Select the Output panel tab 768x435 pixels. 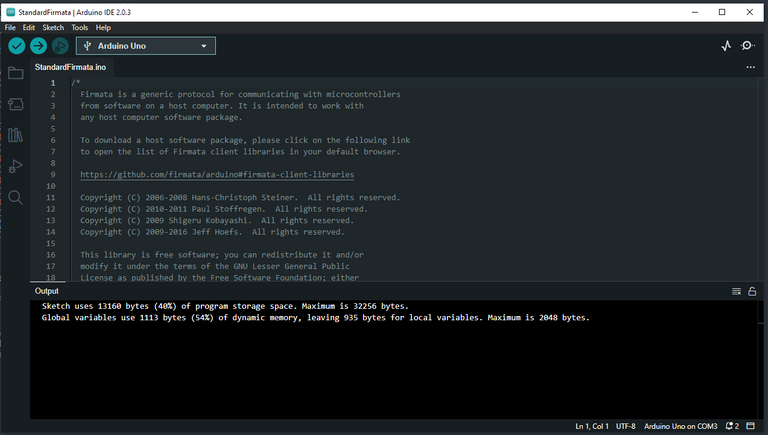pyautogui.click(x=47, y=291)
